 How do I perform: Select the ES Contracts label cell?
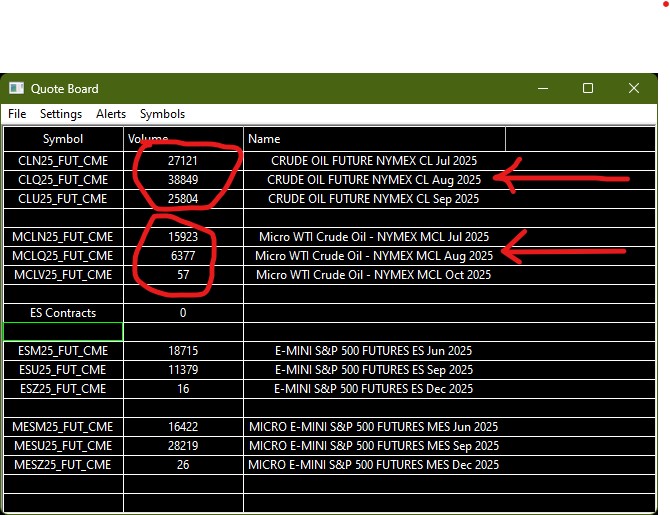point(63,313)
